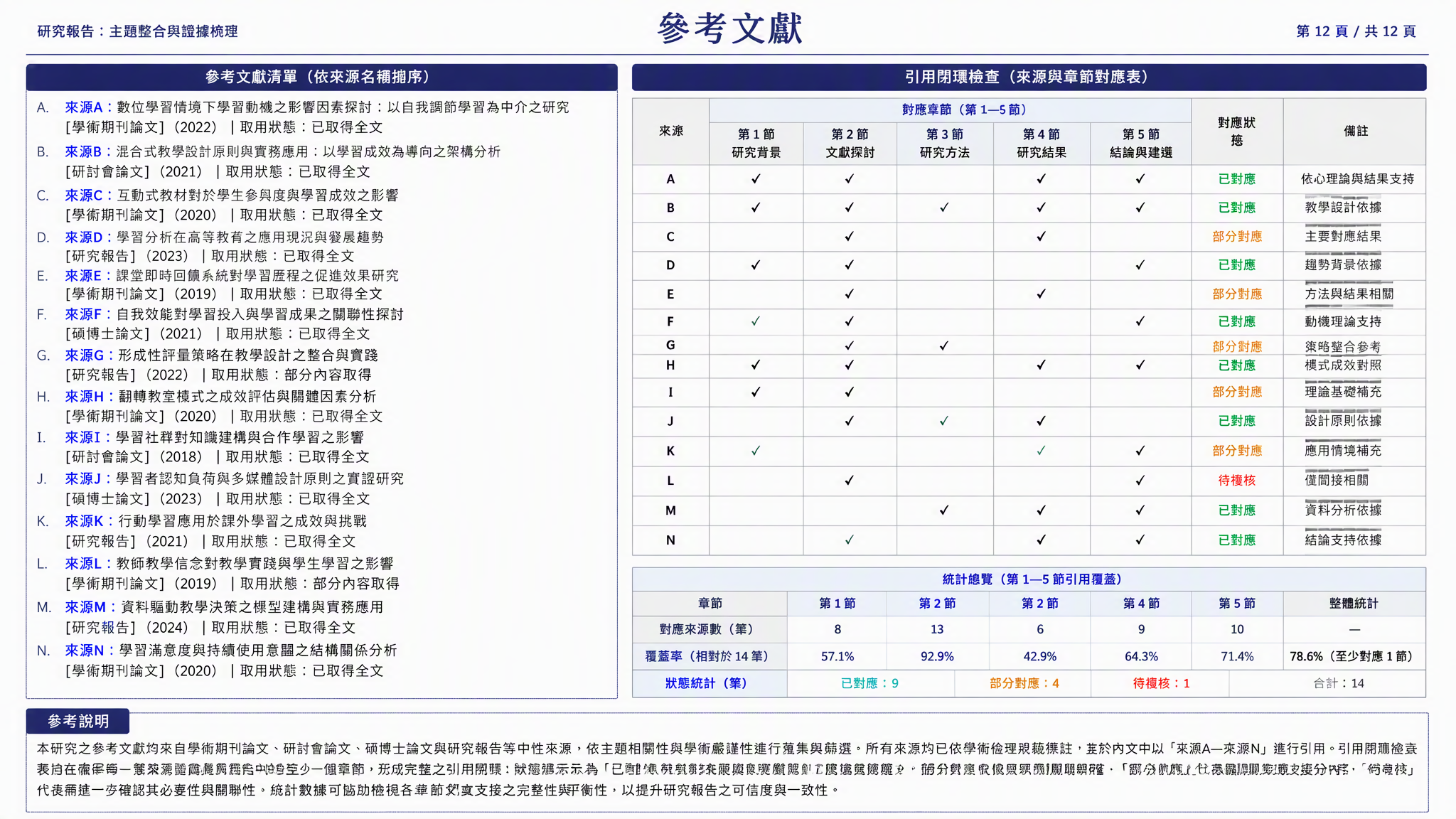Click the 78.6%（至少對應 1 節） overall cell
The image size is (1456, 819).
(1354, 656)
